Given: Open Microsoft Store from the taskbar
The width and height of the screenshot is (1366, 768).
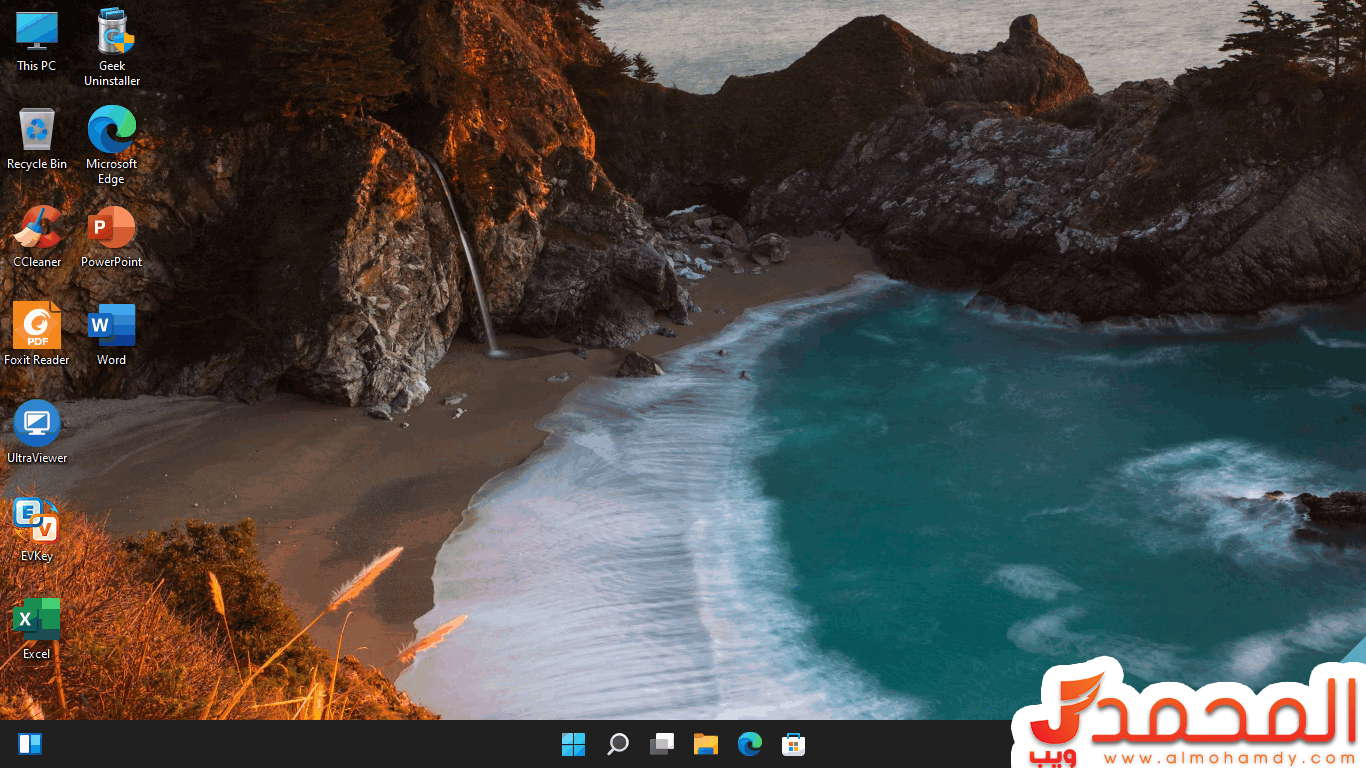Looking at the screenshot, I should coord(794,744).
